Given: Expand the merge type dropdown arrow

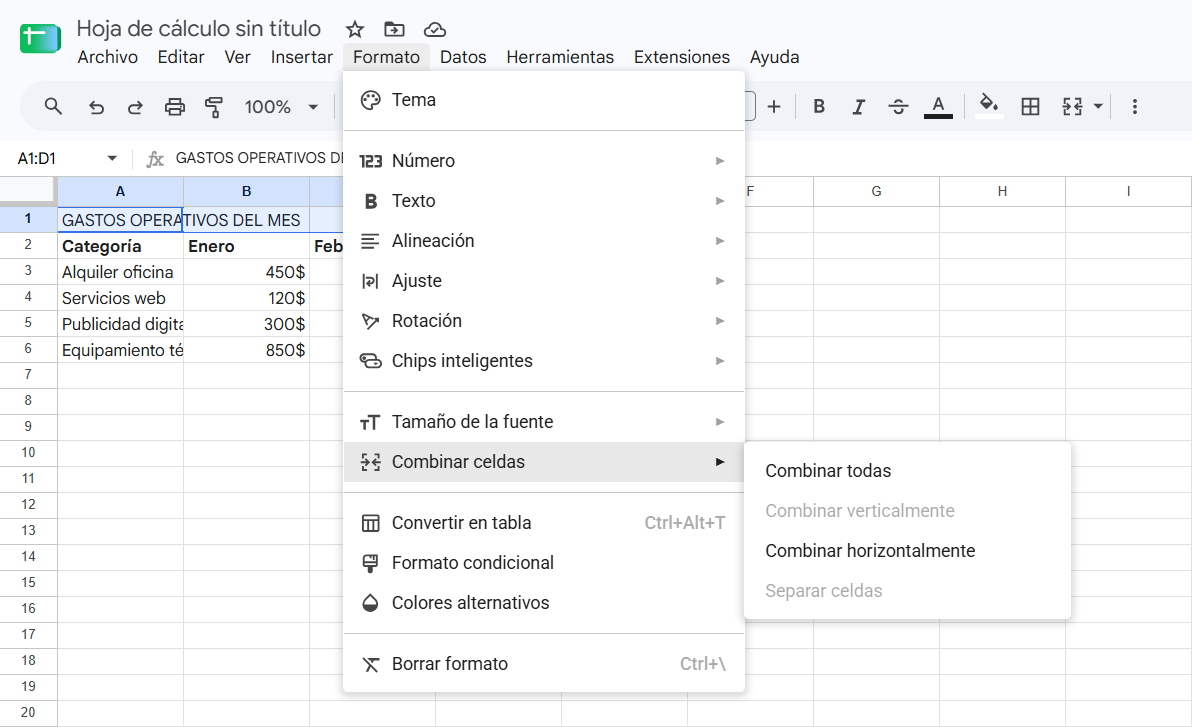Looking at the screenshot, I should [x=1098, y=106].
